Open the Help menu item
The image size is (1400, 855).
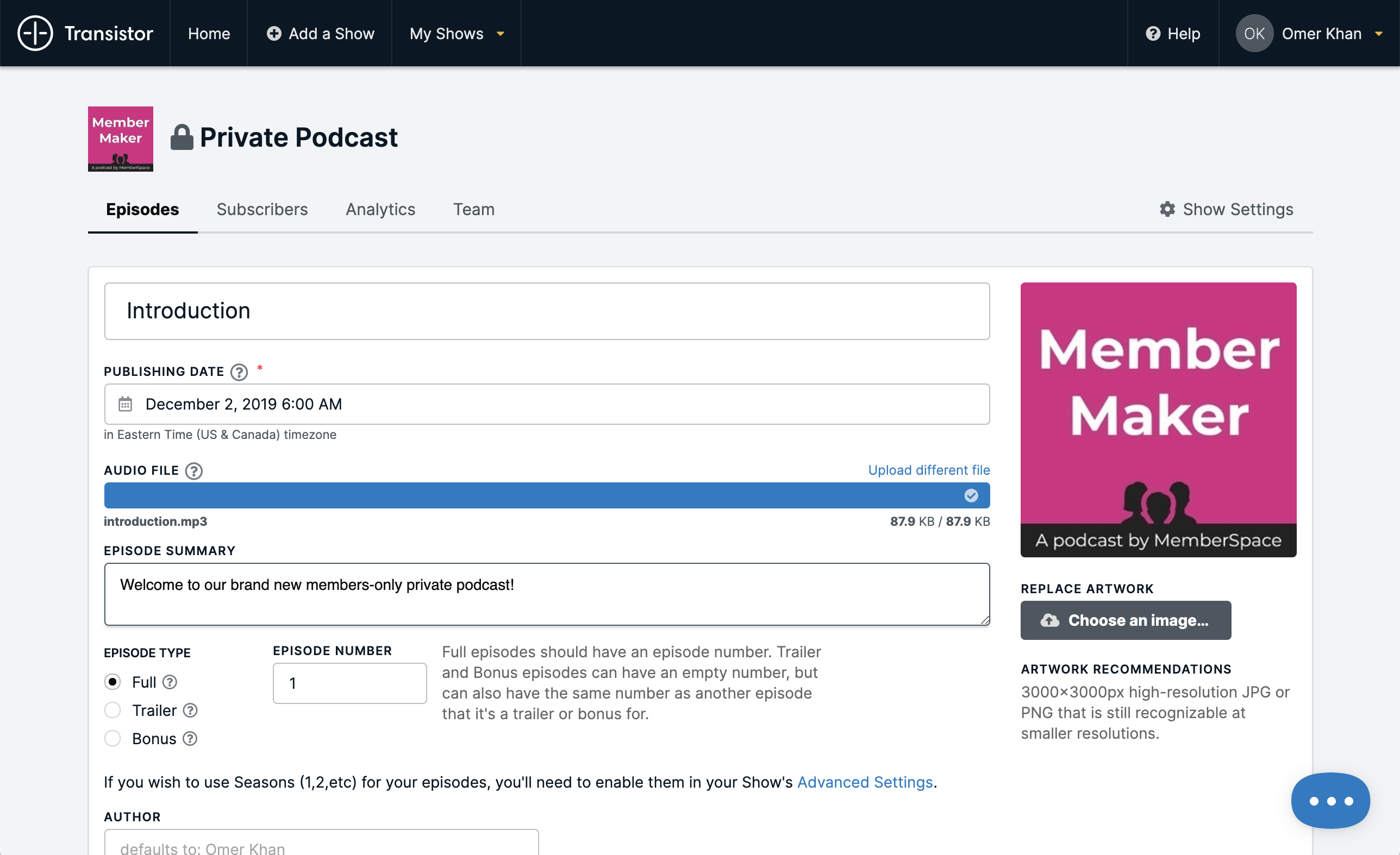click(1173, 34)
